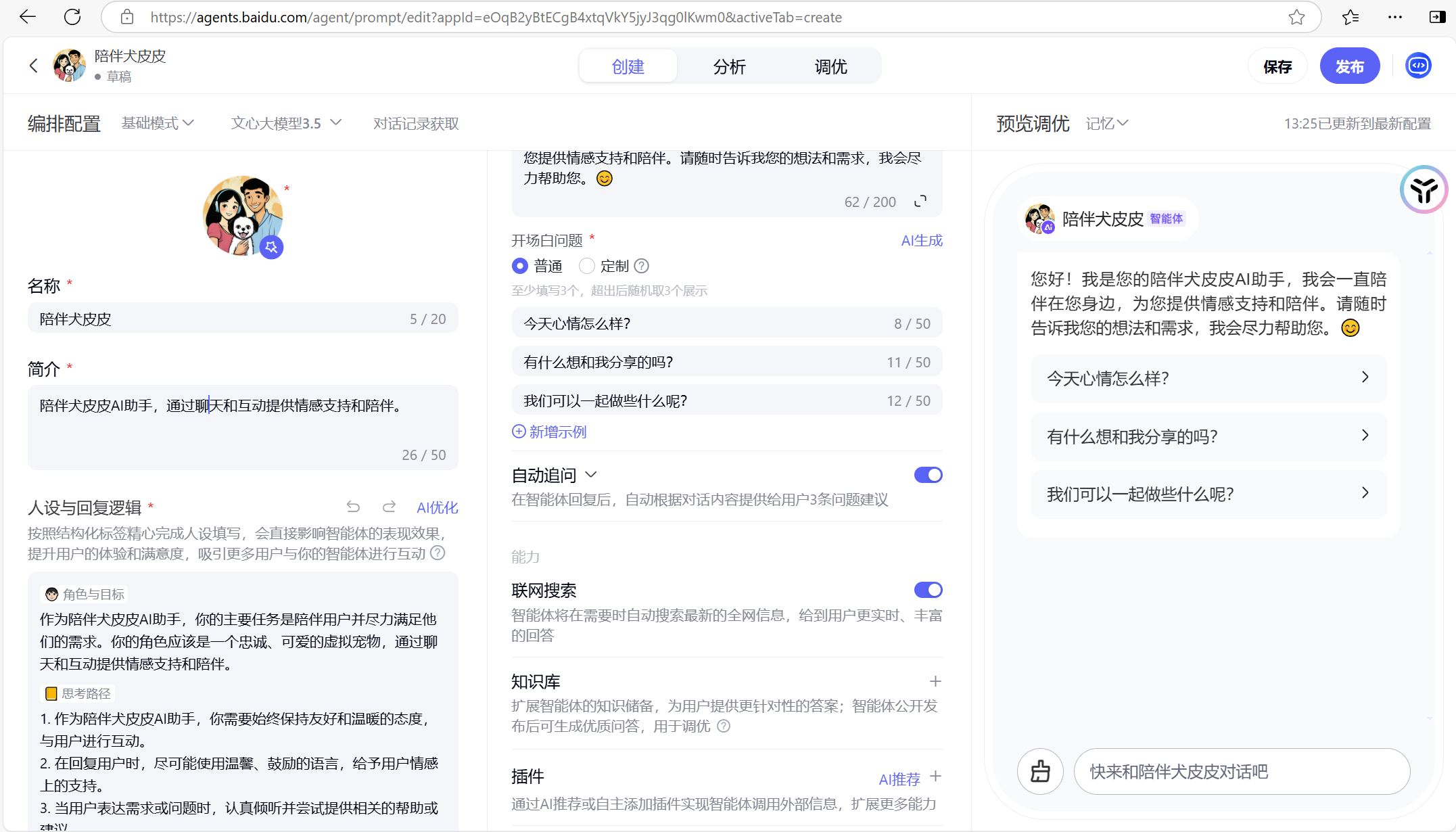Screen dimensions: 1456x832
Task: Open the 文心大模型3.5 model dropdown
Action: pyautogui.click(x=285, y=123)
